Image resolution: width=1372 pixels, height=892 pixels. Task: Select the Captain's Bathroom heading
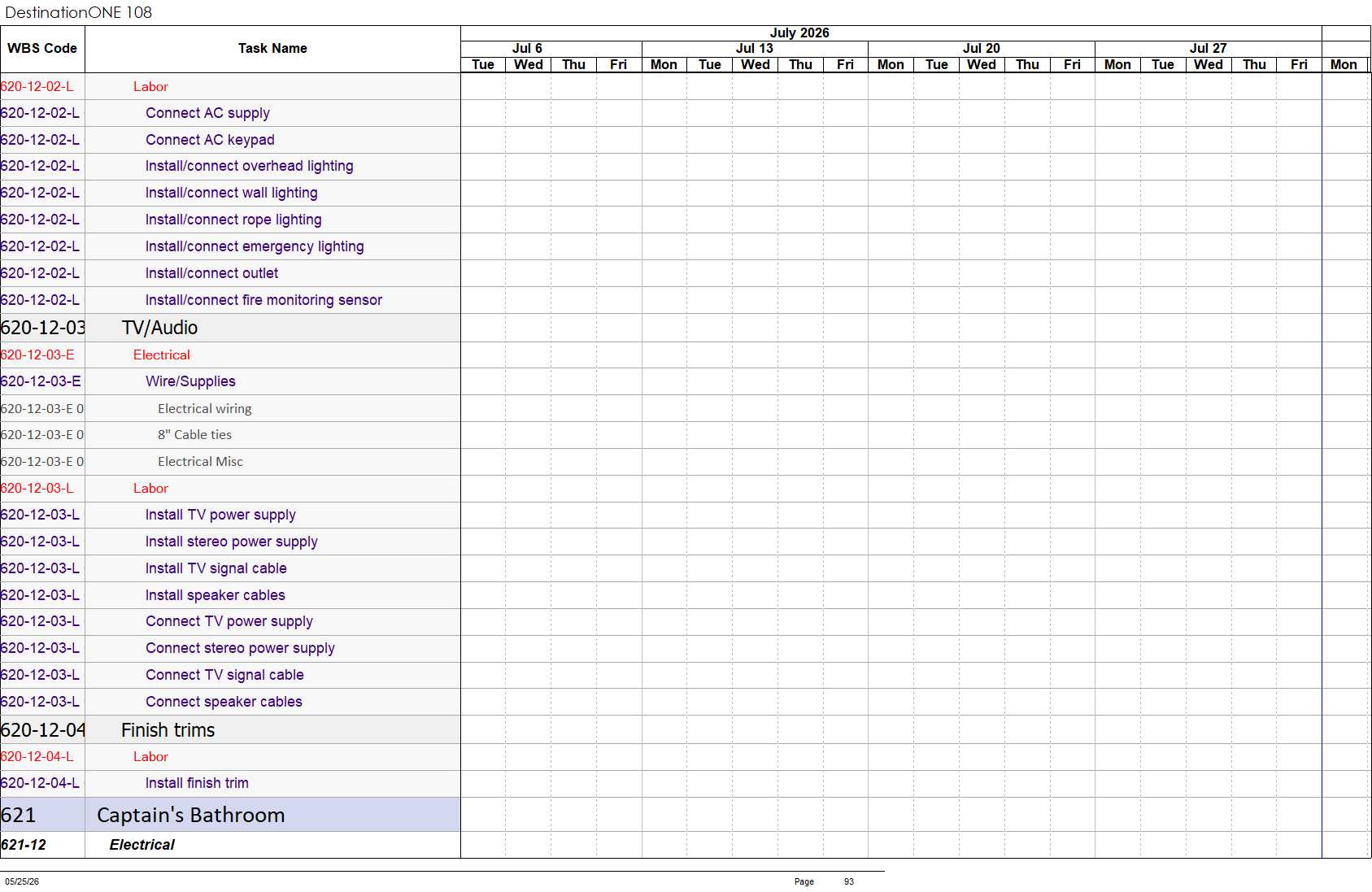click(x=191, y=815)
